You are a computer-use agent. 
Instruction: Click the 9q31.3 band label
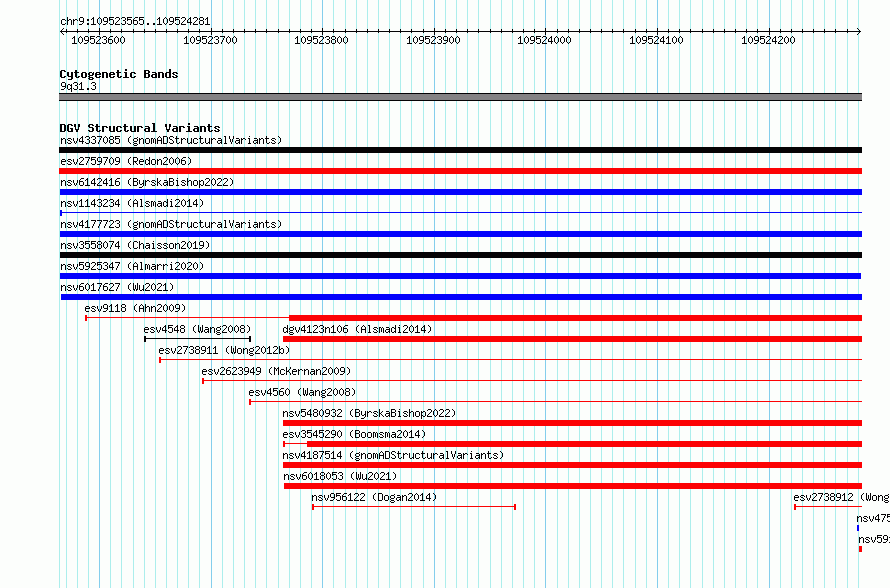click(78, 86)
